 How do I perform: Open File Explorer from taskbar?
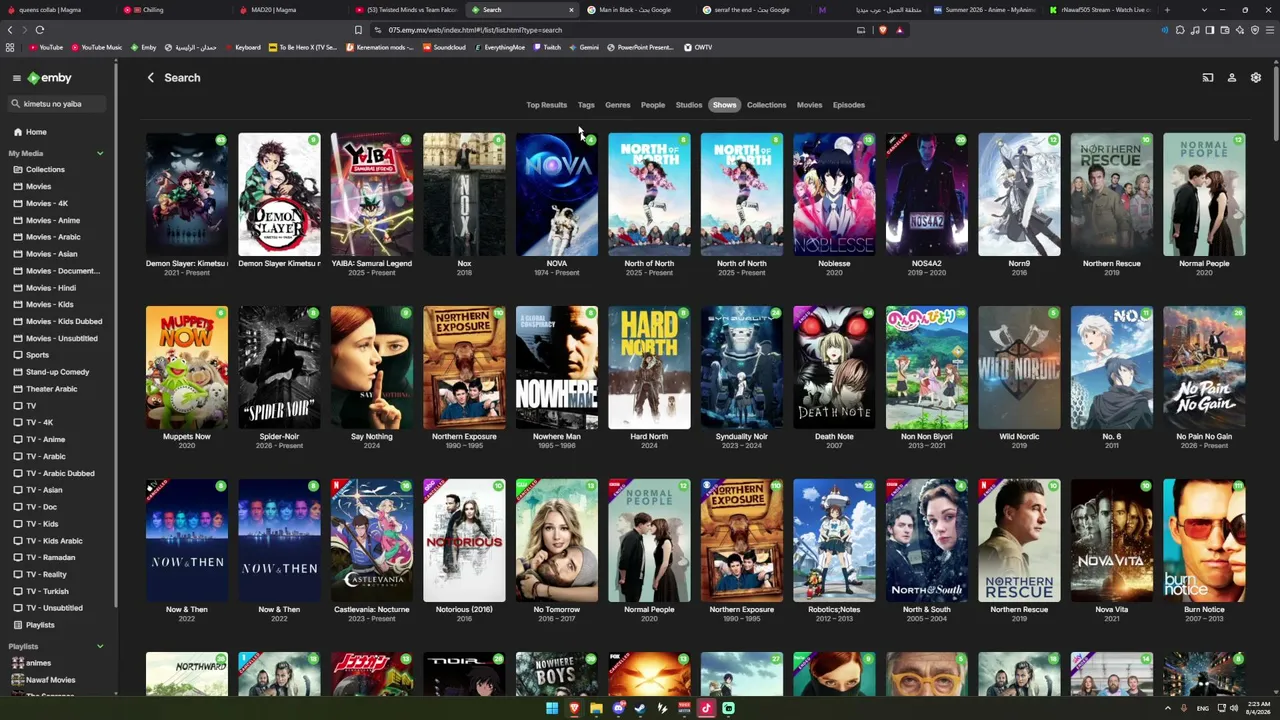tap(596, 709)
